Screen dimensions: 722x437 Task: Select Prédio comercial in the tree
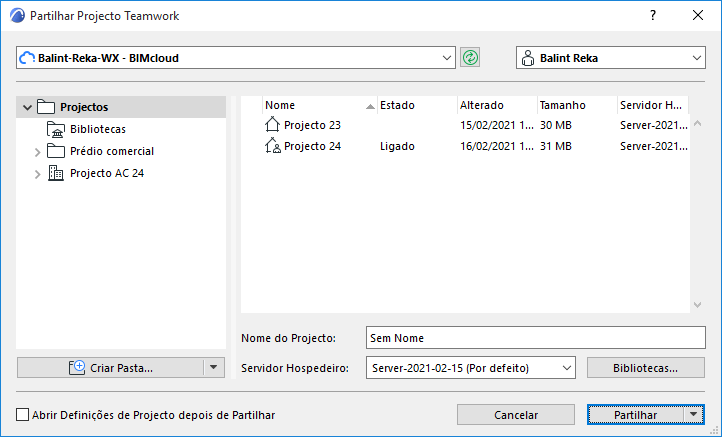coord(112,151)
